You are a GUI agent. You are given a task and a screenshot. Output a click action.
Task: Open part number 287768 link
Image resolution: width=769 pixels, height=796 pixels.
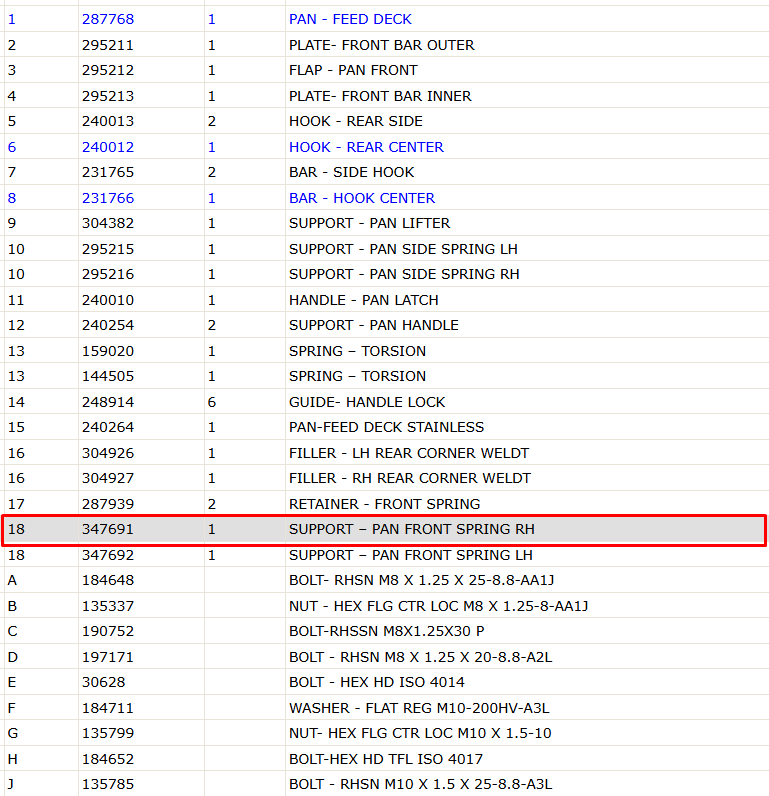tap(108, 19)
